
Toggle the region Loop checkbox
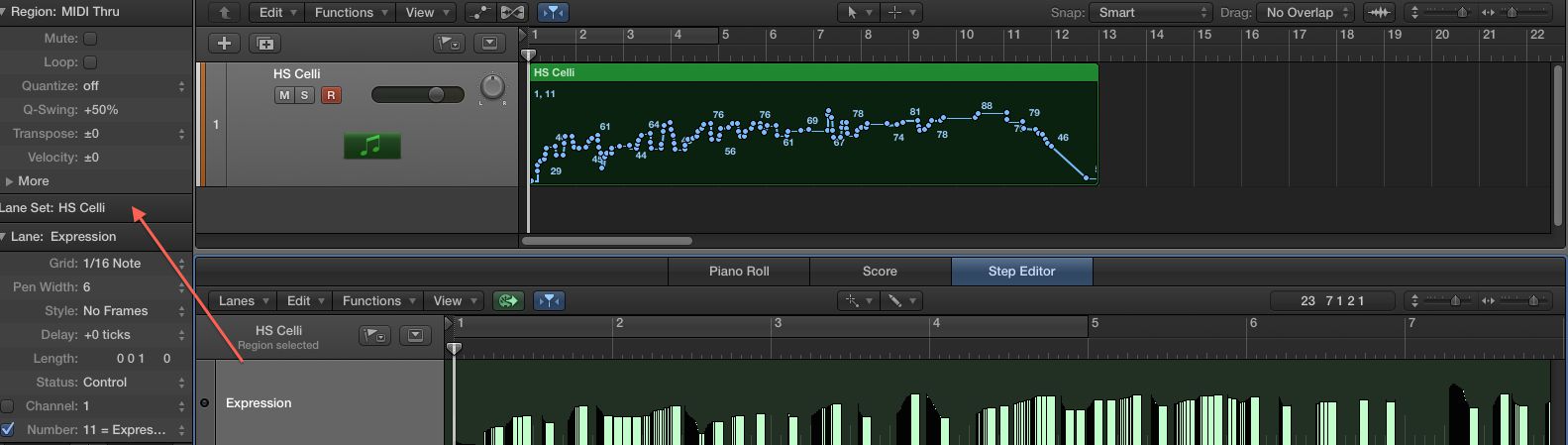[x=90, y=62]
